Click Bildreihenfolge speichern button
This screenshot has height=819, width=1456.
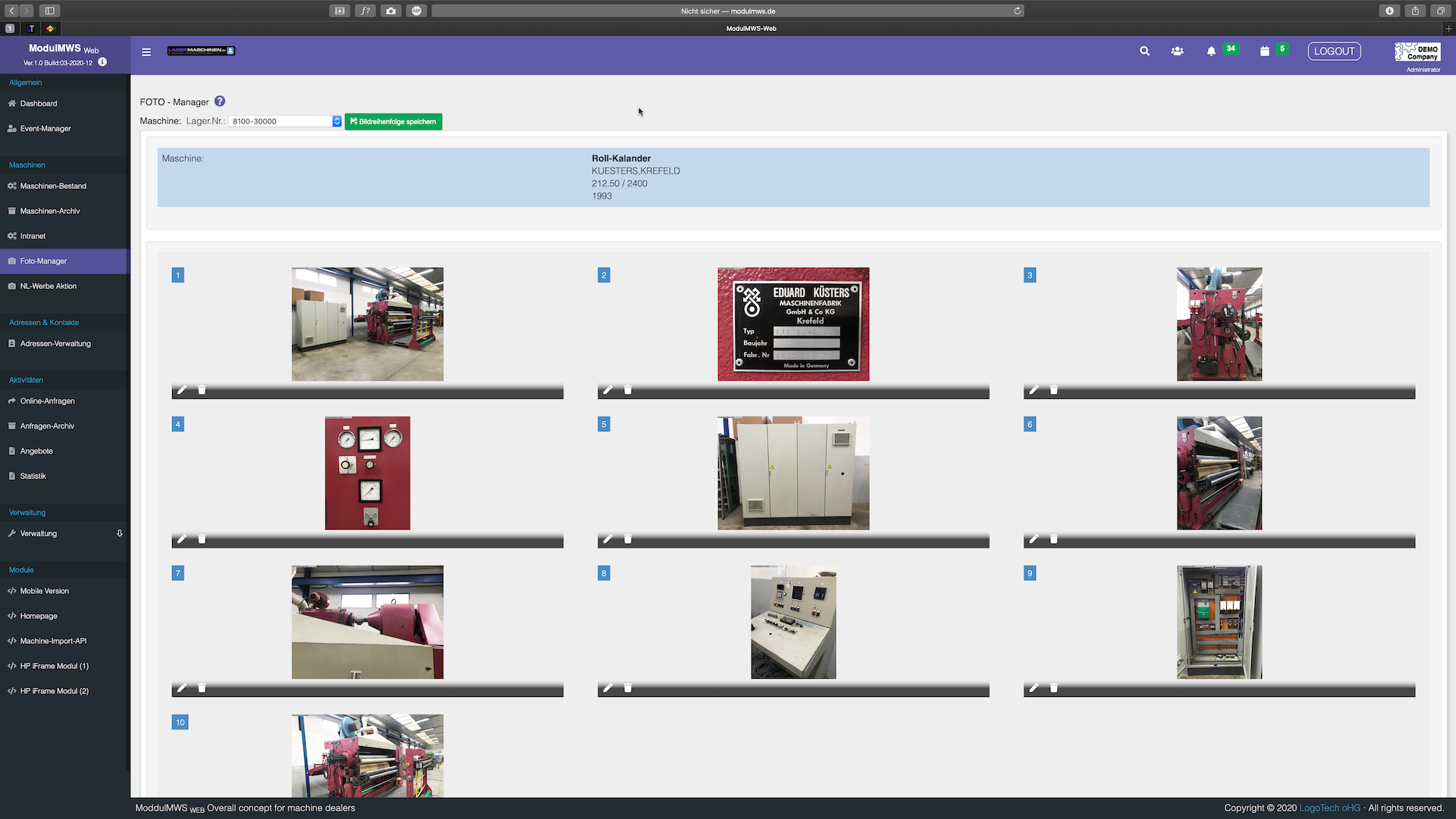394,122
